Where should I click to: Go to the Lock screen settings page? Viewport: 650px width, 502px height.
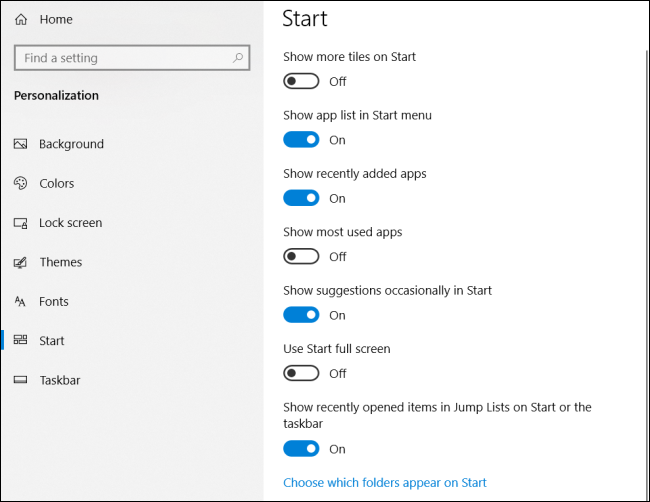click(x=70, y=223)
